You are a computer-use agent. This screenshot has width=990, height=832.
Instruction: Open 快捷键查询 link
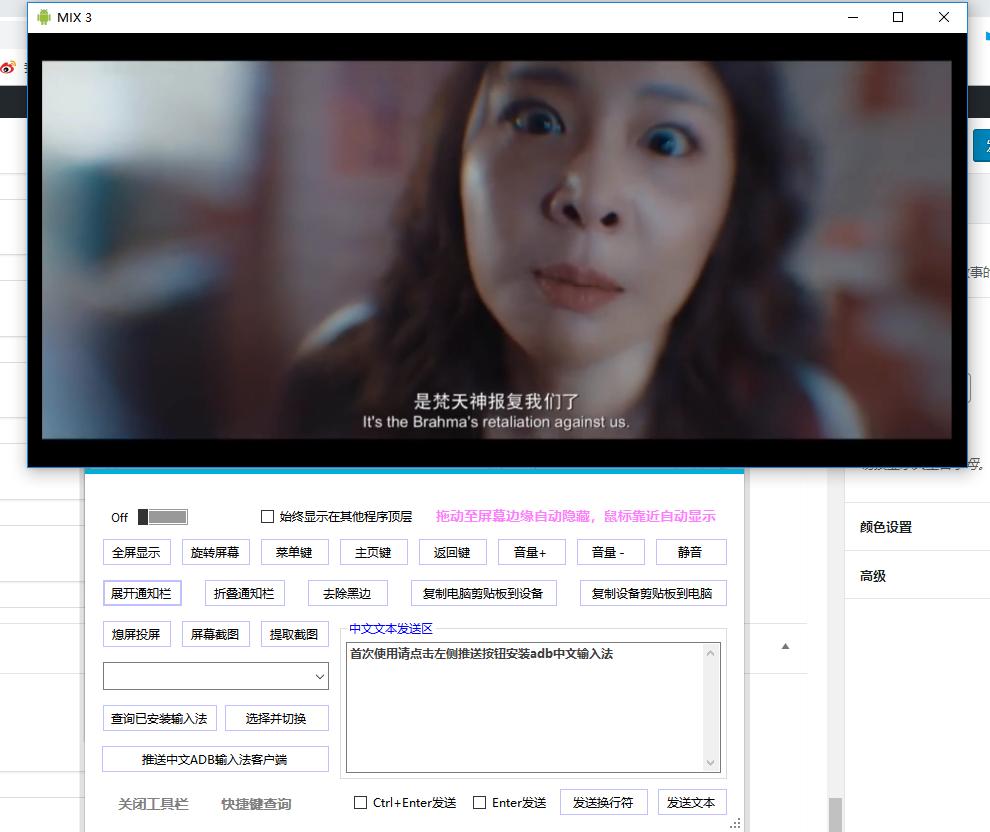coord(256,804)
